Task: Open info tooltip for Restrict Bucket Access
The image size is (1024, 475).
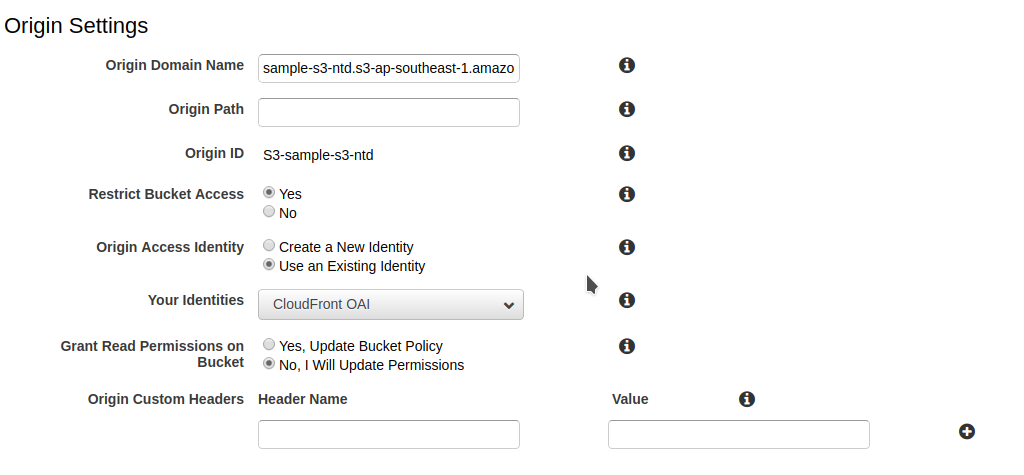Action: [x=627, y=194]
